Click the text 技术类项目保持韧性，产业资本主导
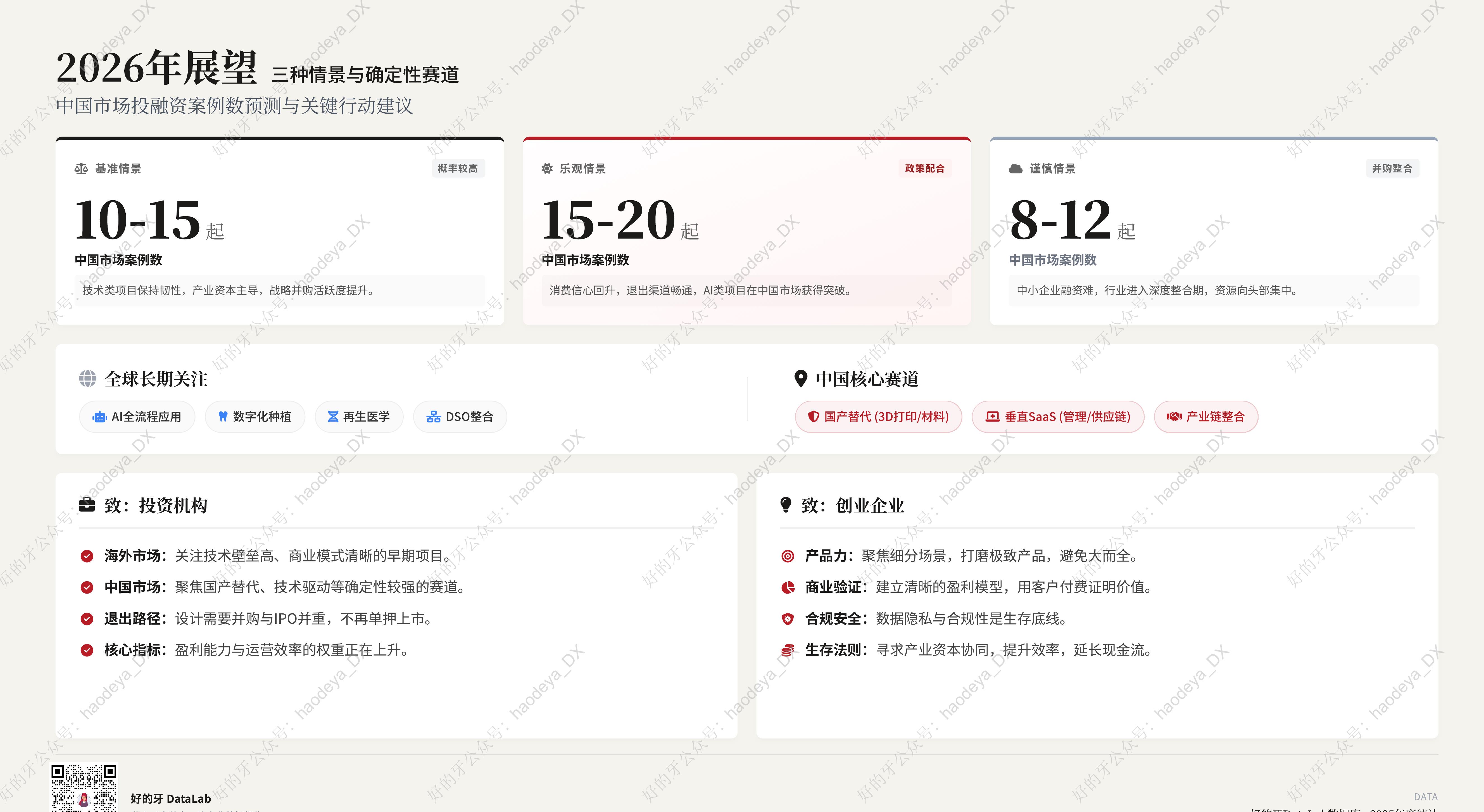Image resolution: width=1484 pixels, height=812 pixels. pyautogui.click(x=170, y=291)
